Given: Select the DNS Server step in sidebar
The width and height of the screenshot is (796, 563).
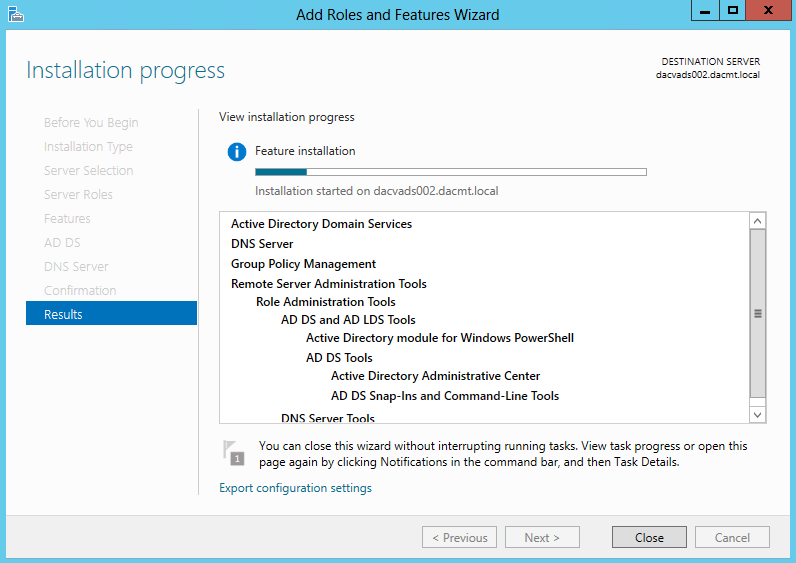Looking at the screenshot, I should (x=76, y=267).
